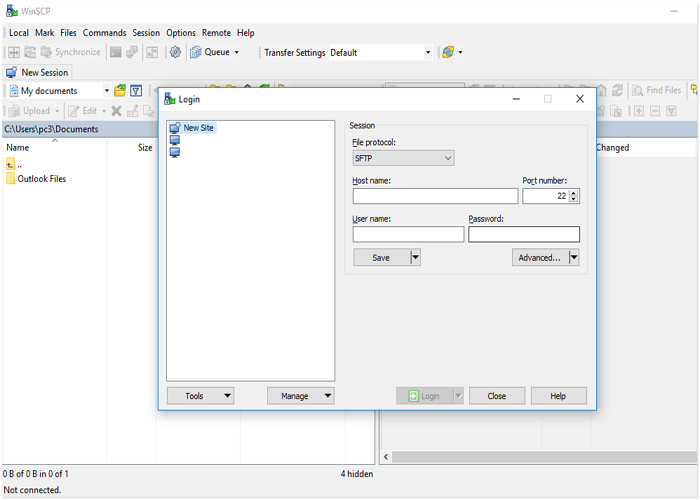Click the remote panel home directory icon
This screenshot has width=700, height=500.
tap(602, 90)
